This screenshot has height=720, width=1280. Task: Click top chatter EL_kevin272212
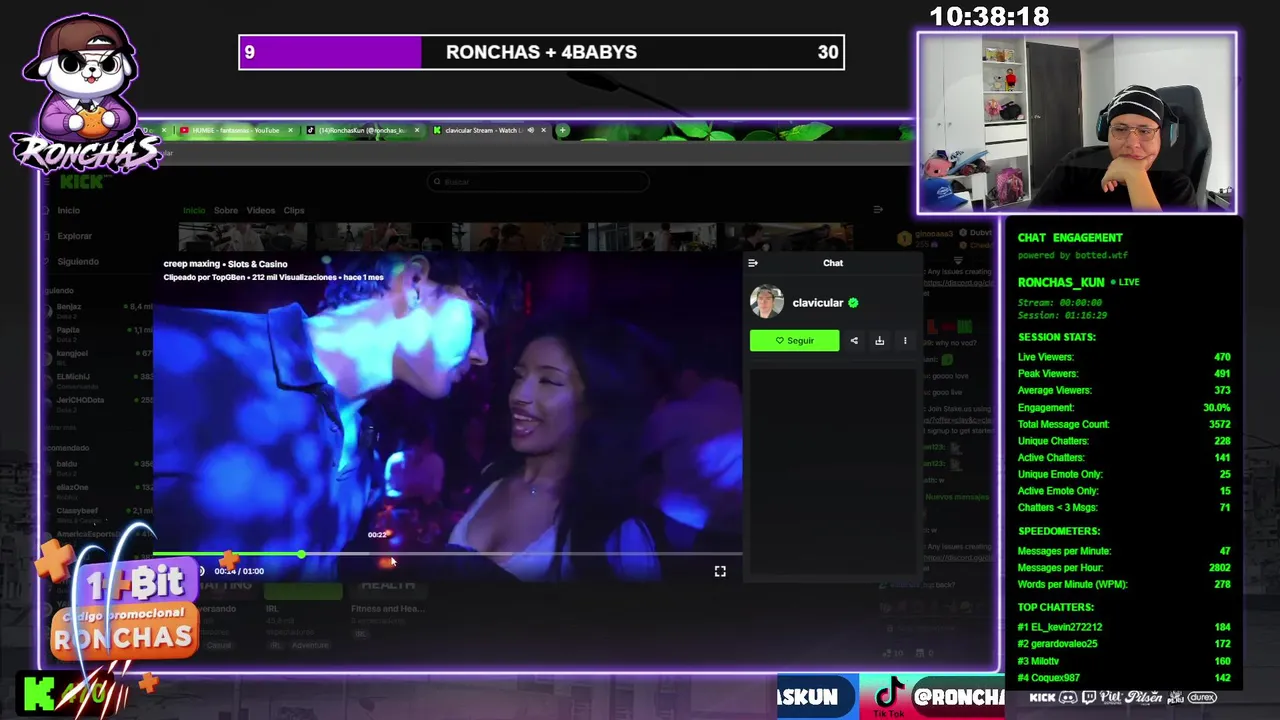[x=1124, y=627]
